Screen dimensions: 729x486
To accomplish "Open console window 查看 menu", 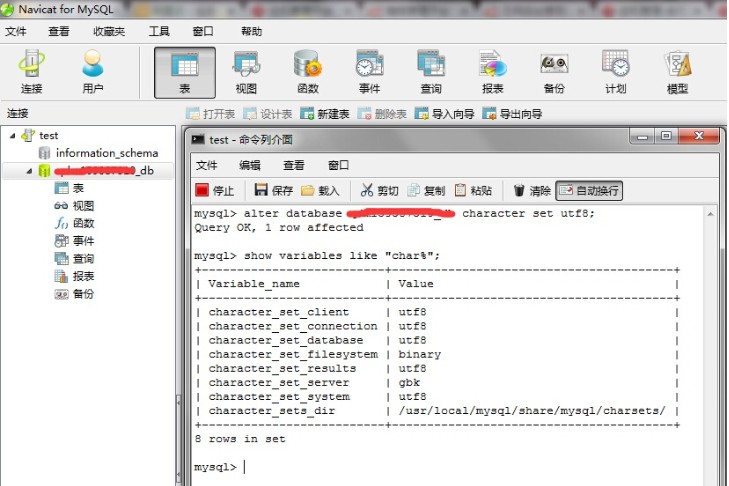I will pyautogui.click(x=293, y=165).
